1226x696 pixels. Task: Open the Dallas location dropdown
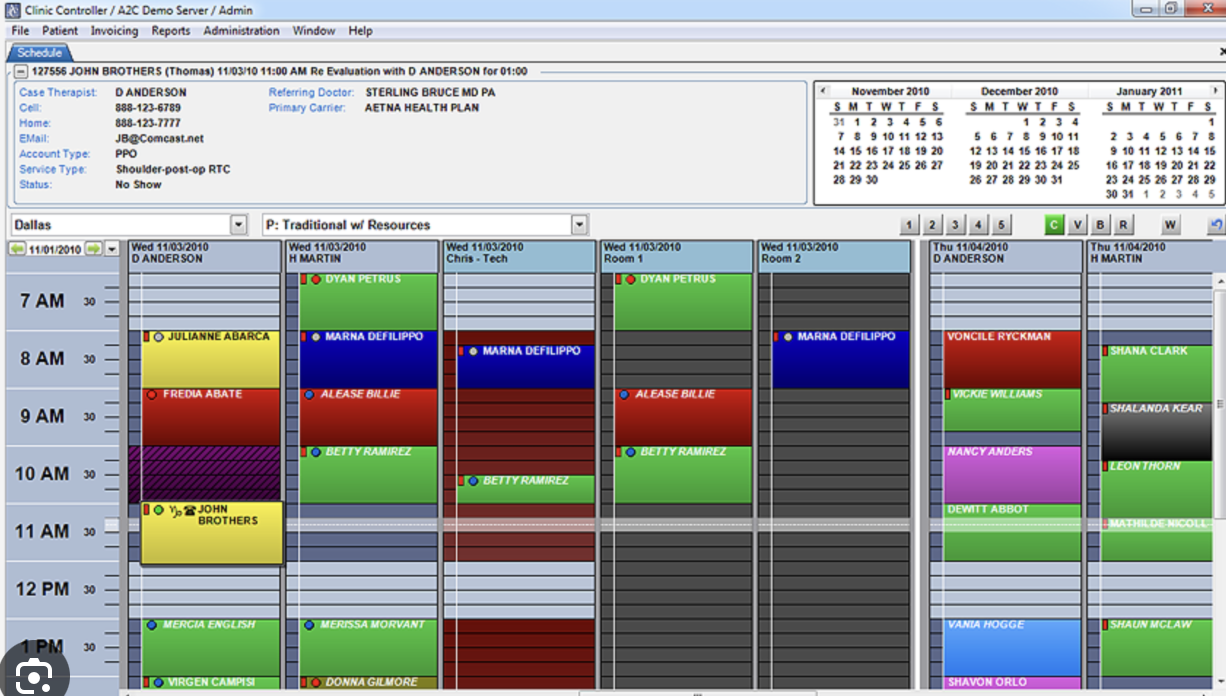(x=238, y=225)
